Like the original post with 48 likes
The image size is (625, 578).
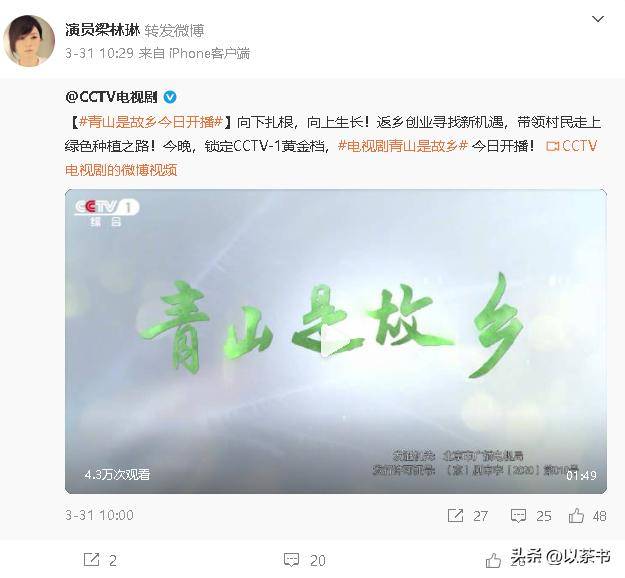click(576, 515)
